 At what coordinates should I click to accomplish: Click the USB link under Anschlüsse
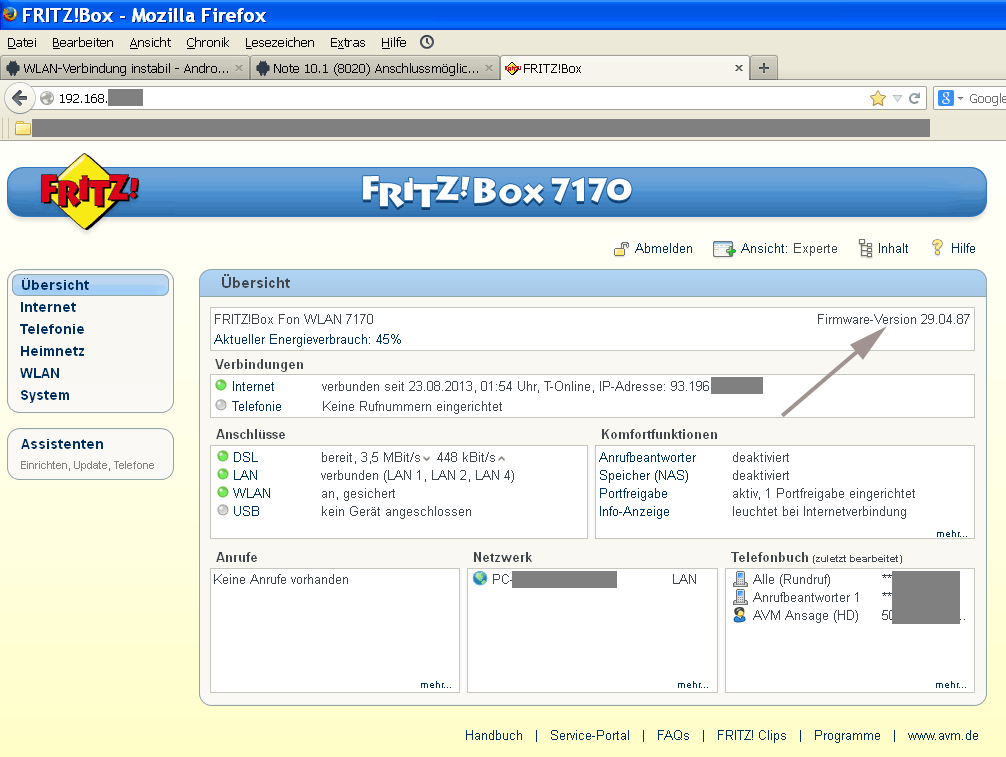pyautogui.click(x=246, y=511)
